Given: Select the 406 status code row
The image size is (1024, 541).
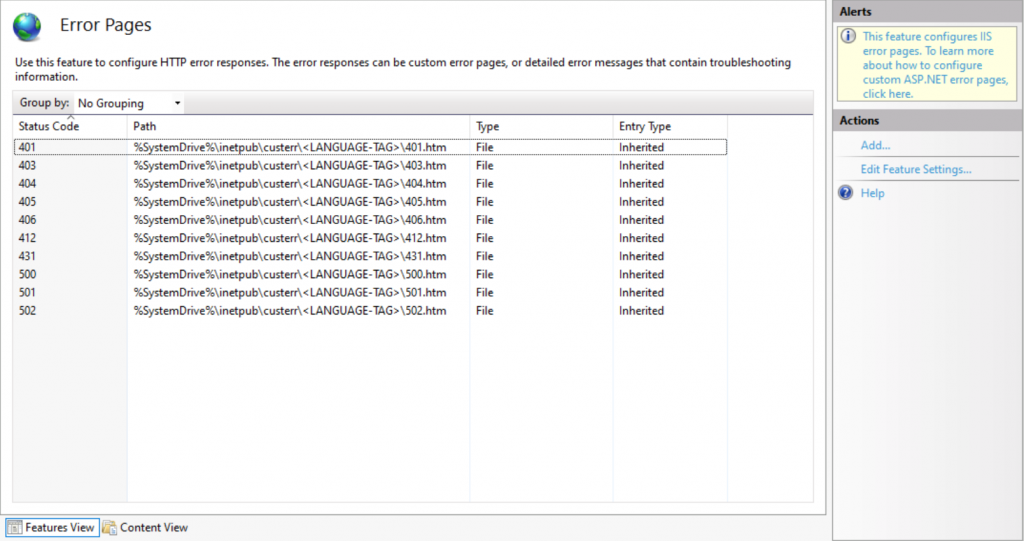Looking at the screenshot, I should pyautogui.click(x=370, y=220).
